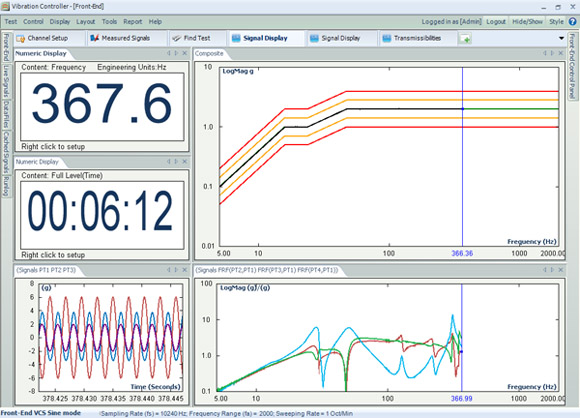Open the Front-End Control Panel side tab
The height and width of the screenshot is (418, 580).
coord(572,66)
